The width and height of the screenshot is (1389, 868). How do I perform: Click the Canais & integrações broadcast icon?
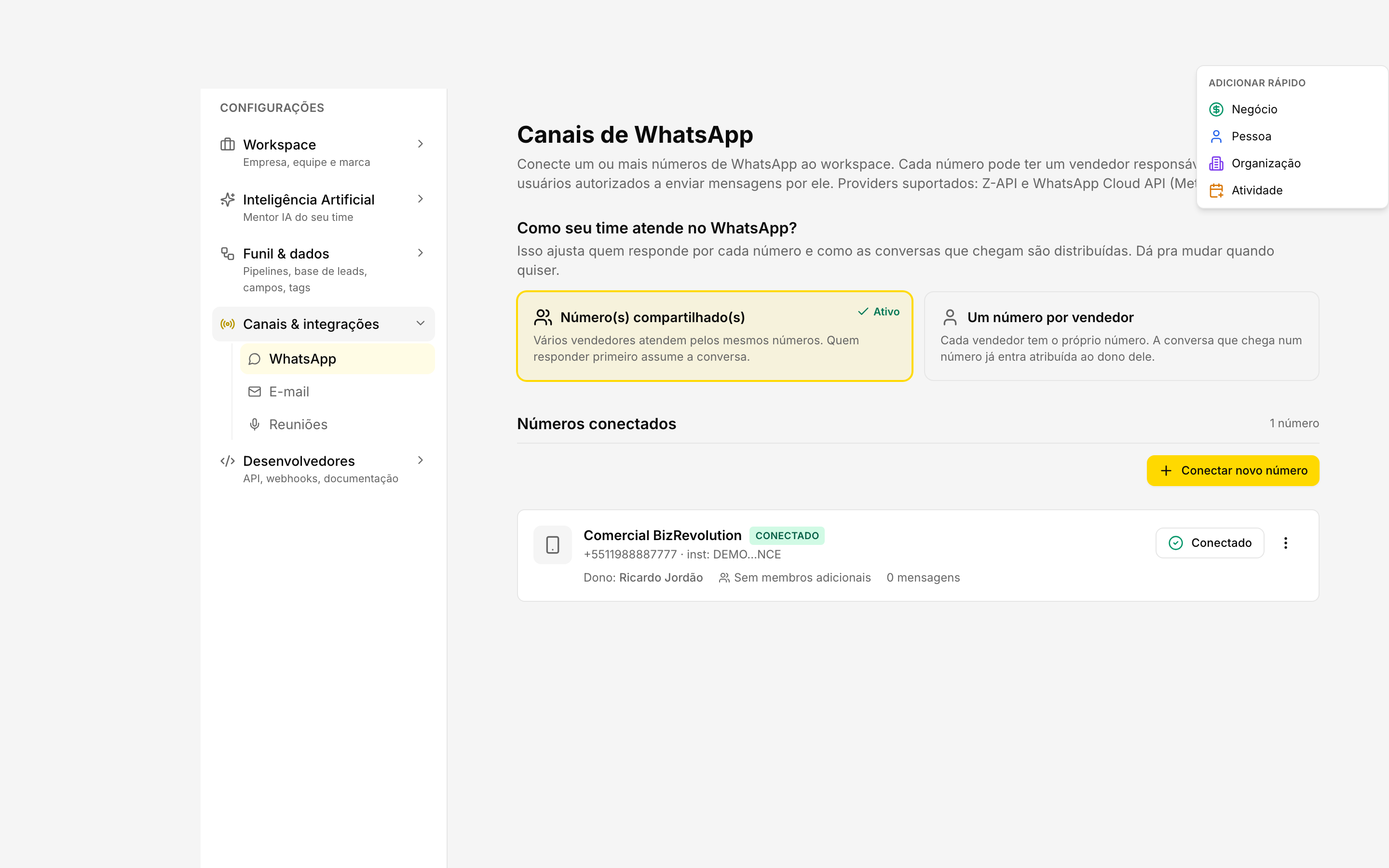[227, 324]
